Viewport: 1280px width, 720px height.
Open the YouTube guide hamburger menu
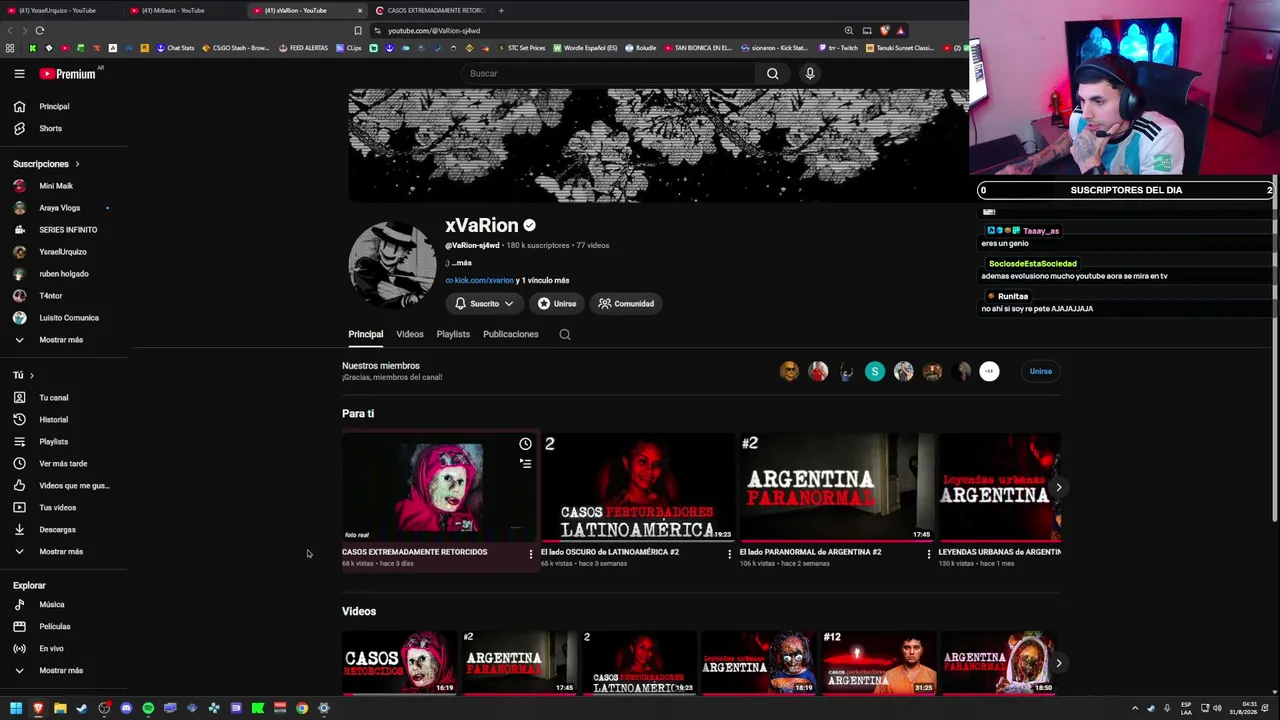coord(19,73)
